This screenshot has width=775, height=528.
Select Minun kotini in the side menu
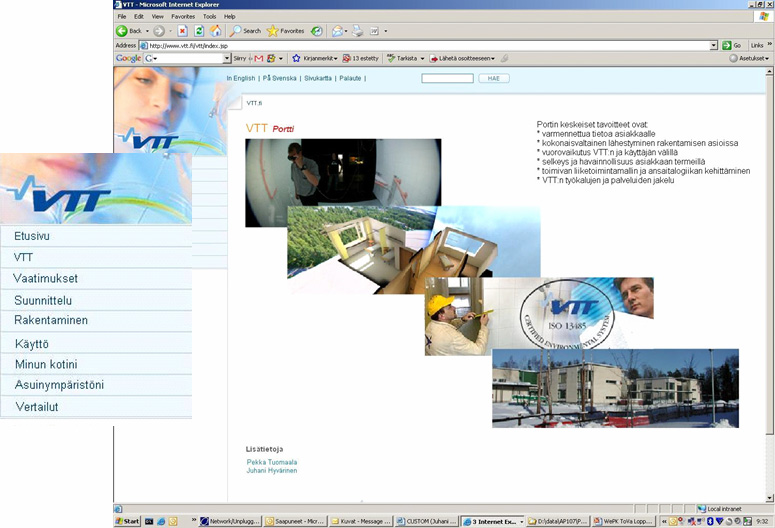tap(96, 364)
